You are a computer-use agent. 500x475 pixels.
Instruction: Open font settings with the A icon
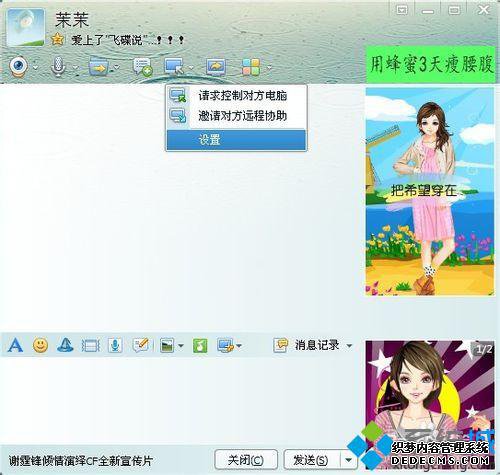(15, 345)
